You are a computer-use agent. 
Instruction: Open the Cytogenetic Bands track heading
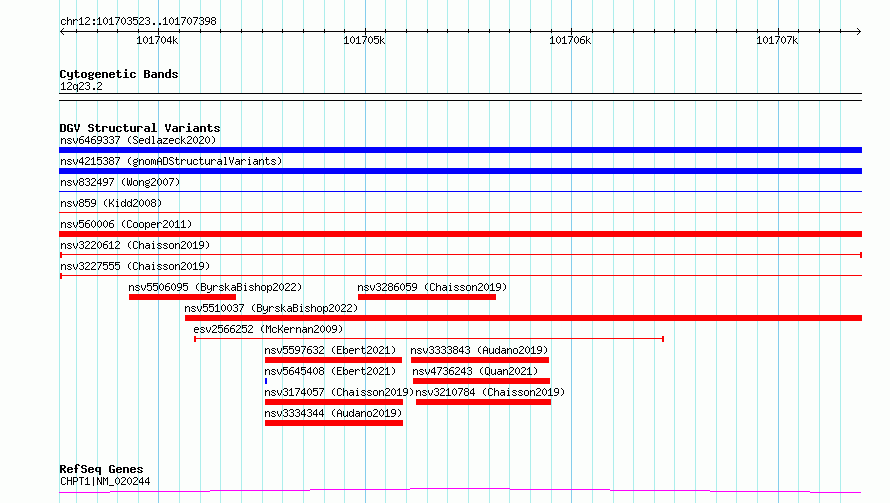pos(119,74)
